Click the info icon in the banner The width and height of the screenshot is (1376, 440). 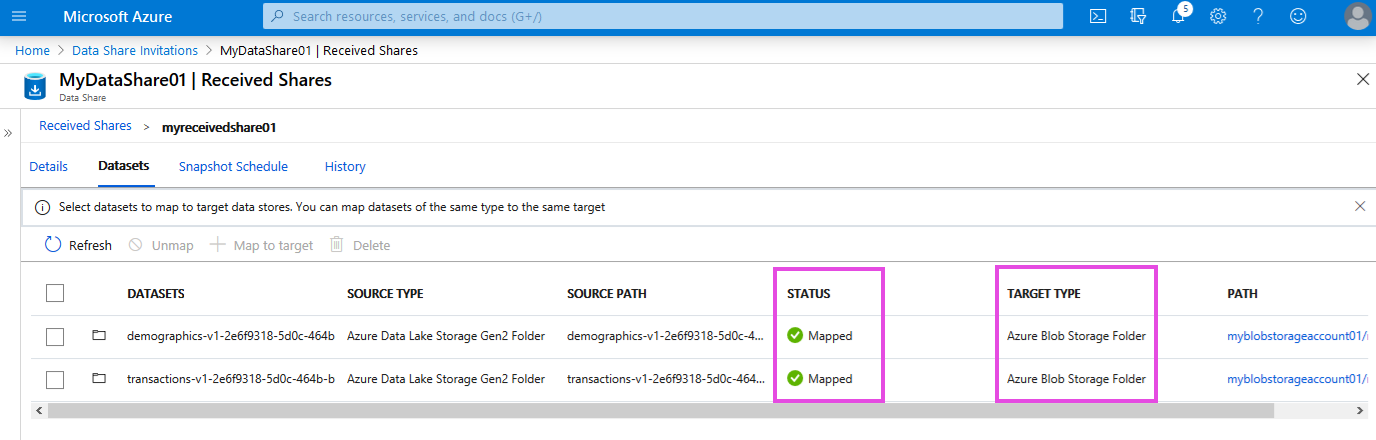pyautogui.click(x=42, y=208)
